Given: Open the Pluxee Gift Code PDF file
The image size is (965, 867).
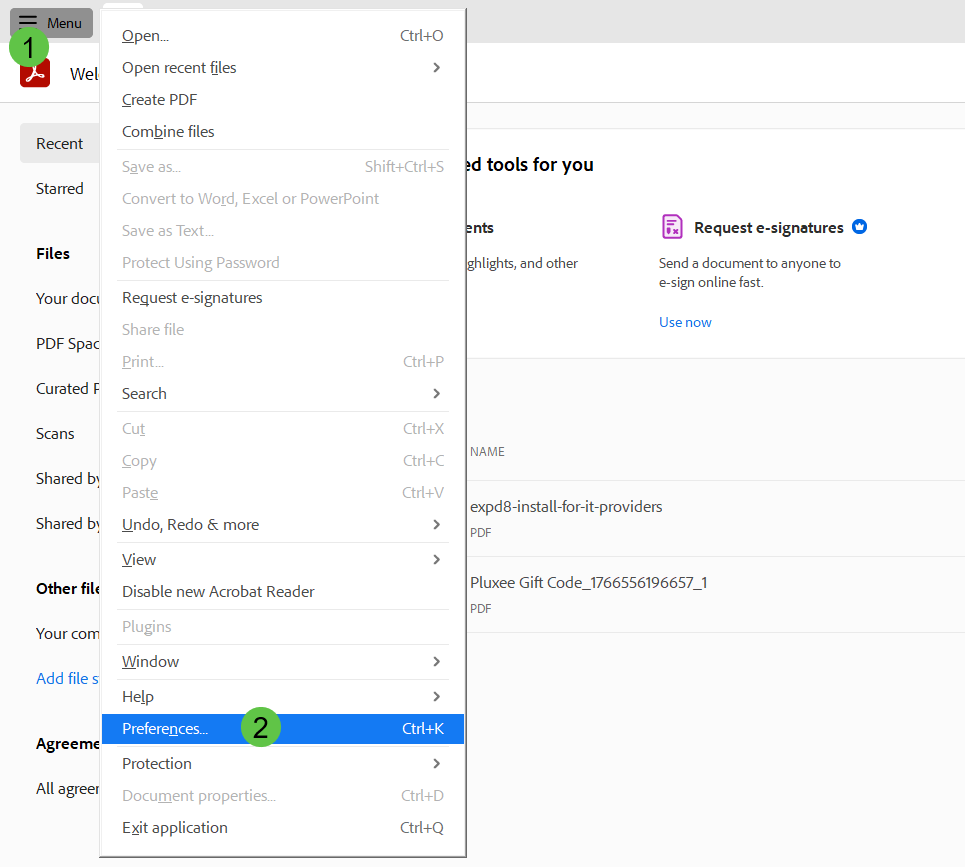Looking at the screenshot, I should [588, 583].
